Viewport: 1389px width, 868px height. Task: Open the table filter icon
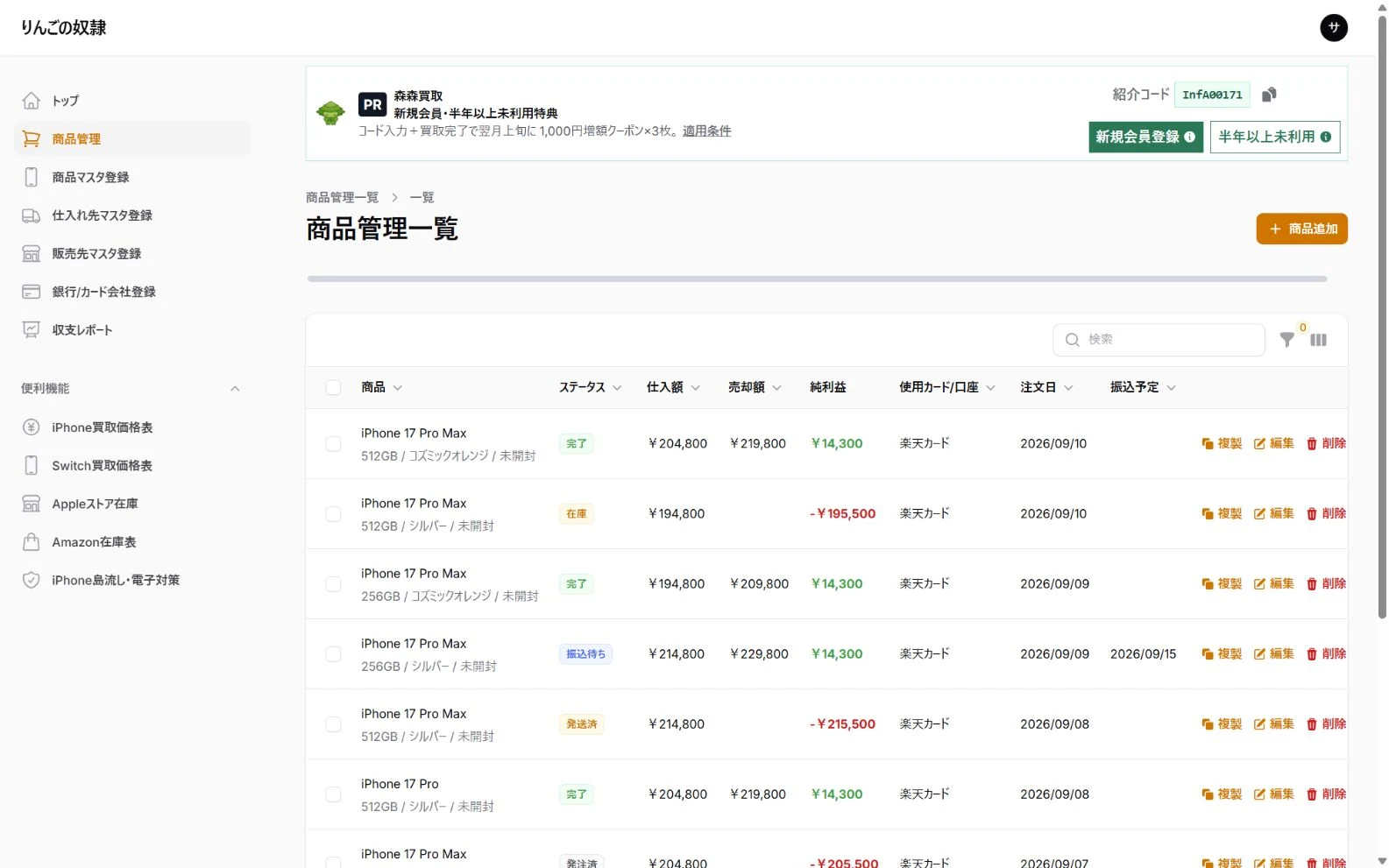[1286, 340]
